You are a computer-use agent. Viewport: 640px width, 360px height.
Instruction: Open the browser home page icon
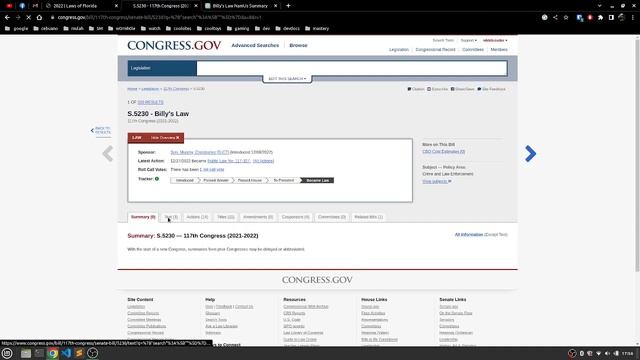(x=39, y=18)
